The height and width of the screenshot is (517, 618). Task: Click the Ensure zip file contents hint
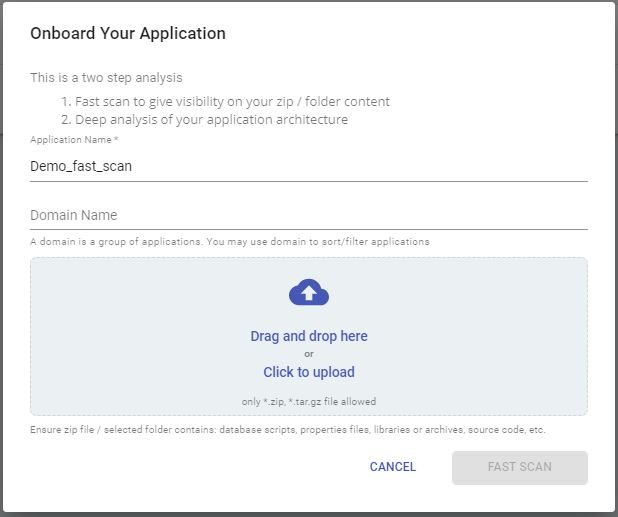[288, 430]
